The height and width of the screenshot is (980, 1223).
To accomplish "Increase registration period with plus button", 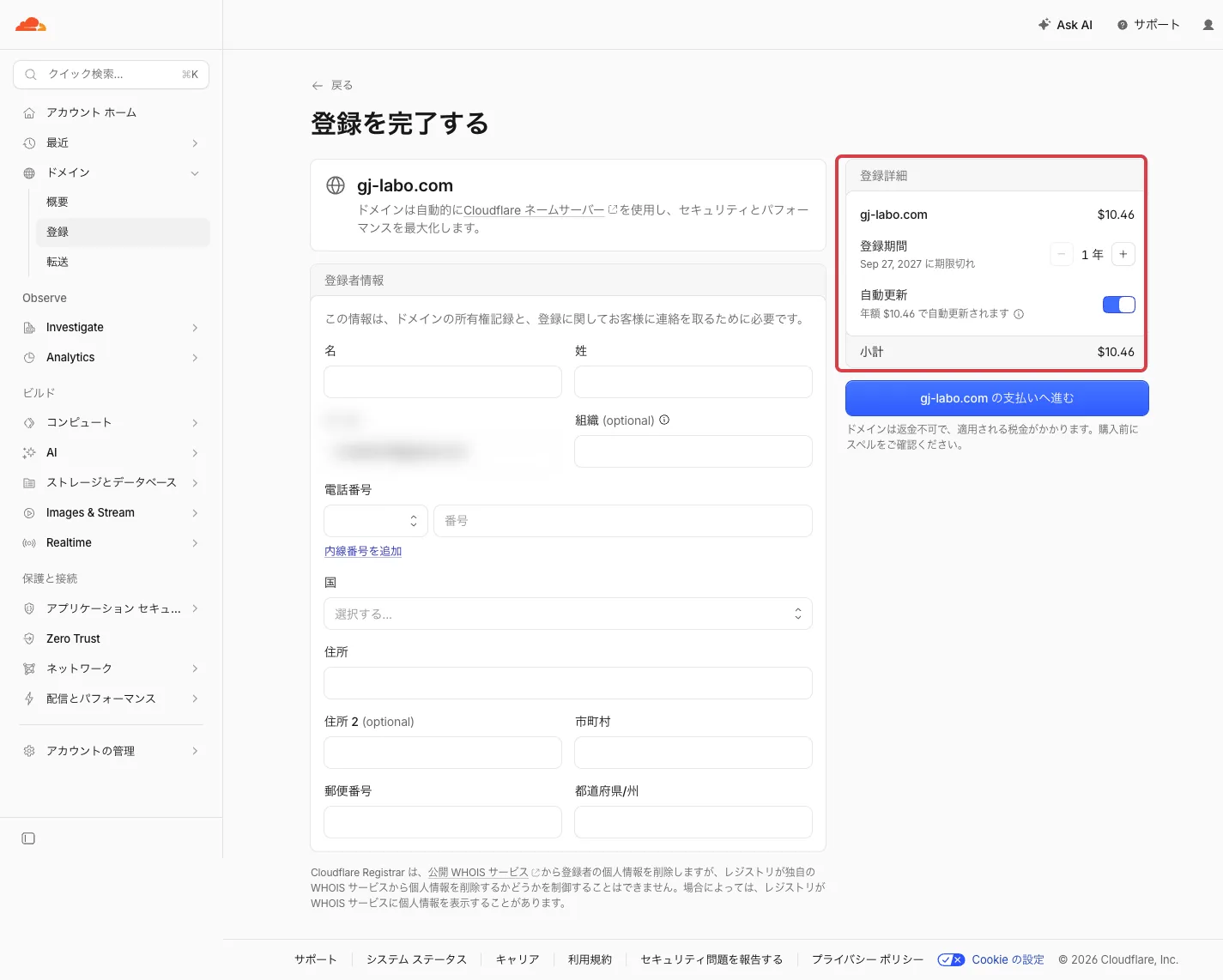I will point(1123,254).
